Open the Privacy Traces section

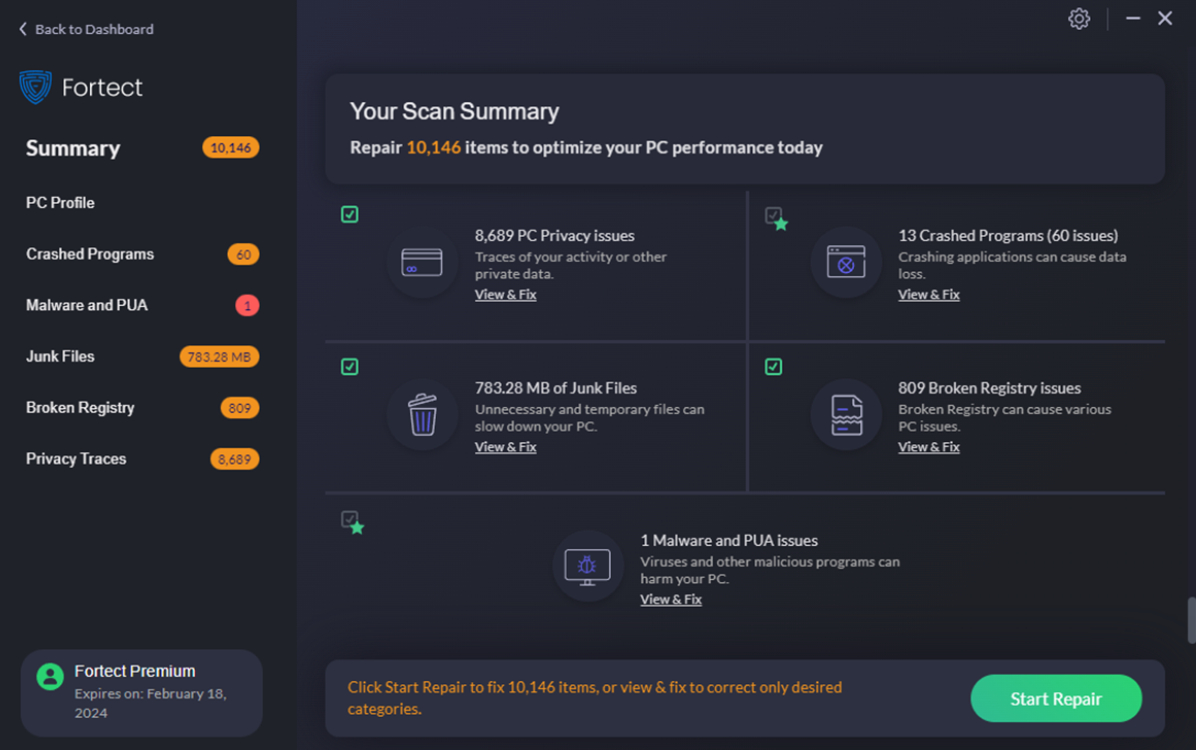coord(75,458)
